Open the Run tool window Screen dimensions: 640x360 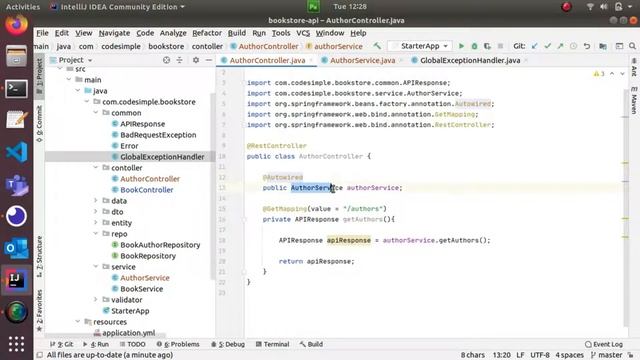coord(96,344)
